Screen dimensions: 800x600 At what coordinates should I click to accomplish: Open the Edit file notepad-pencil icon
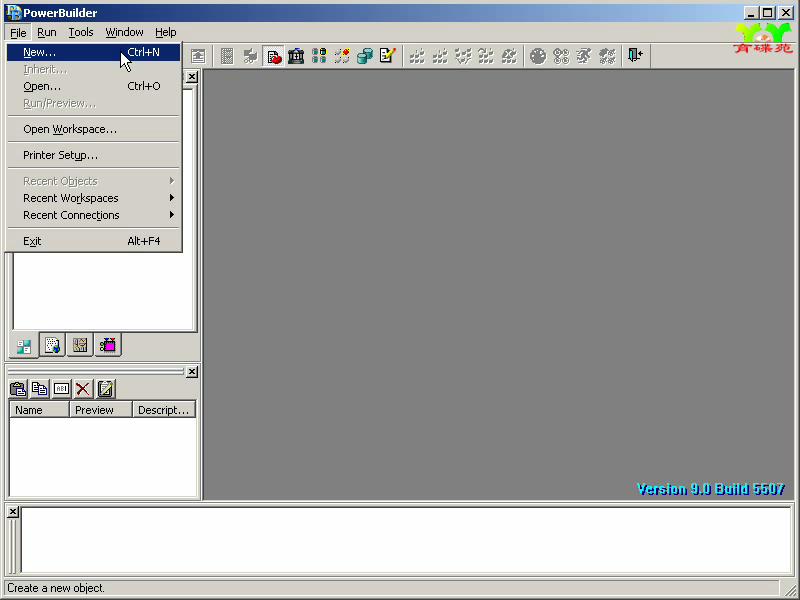(x=388, y=56)
